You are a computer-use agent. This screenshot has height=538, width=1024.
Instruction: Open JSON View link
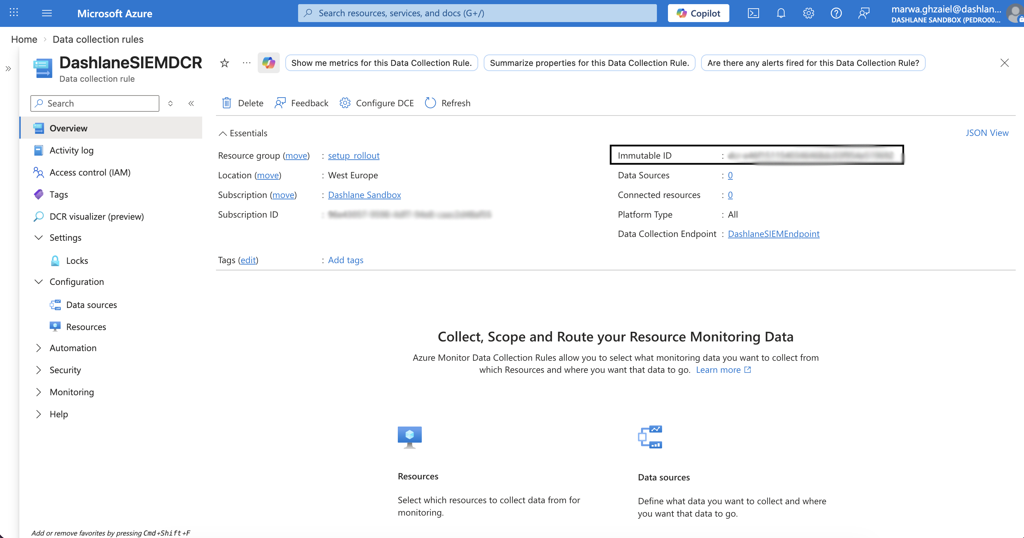pos(987,133)
